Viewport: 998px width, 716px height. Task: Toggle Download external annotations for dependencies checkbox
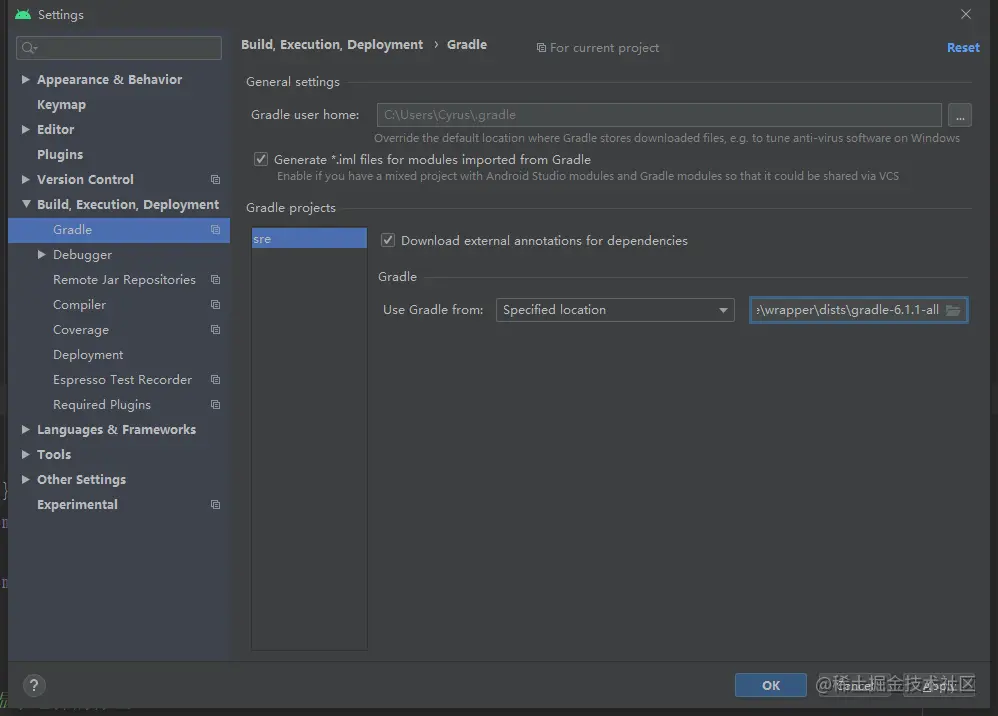(388, 241)
